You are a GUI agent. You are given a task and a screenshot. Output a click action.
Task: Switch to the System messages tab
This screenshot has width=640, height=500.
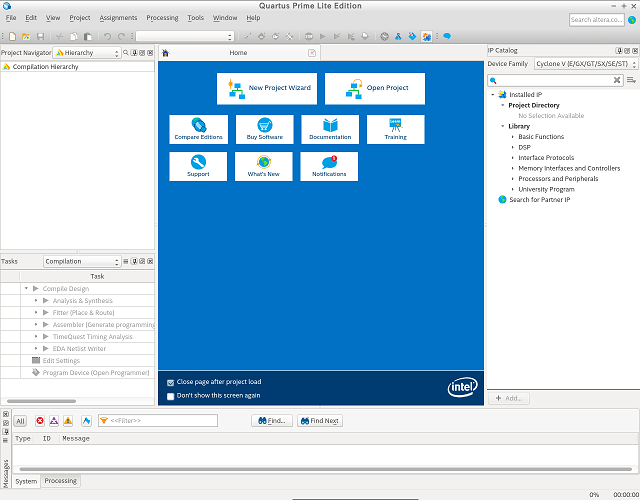point(26,481)
